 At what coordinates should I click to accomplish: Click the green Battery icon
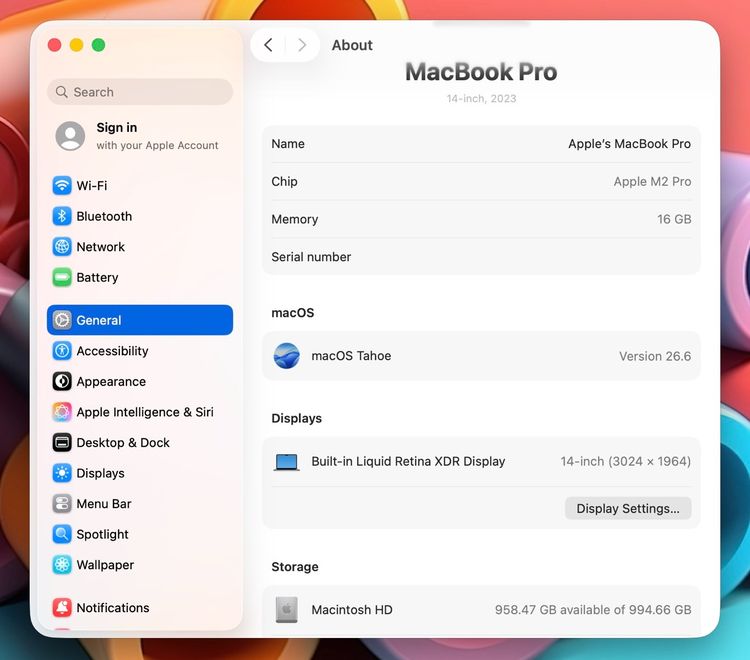(62, 277)
